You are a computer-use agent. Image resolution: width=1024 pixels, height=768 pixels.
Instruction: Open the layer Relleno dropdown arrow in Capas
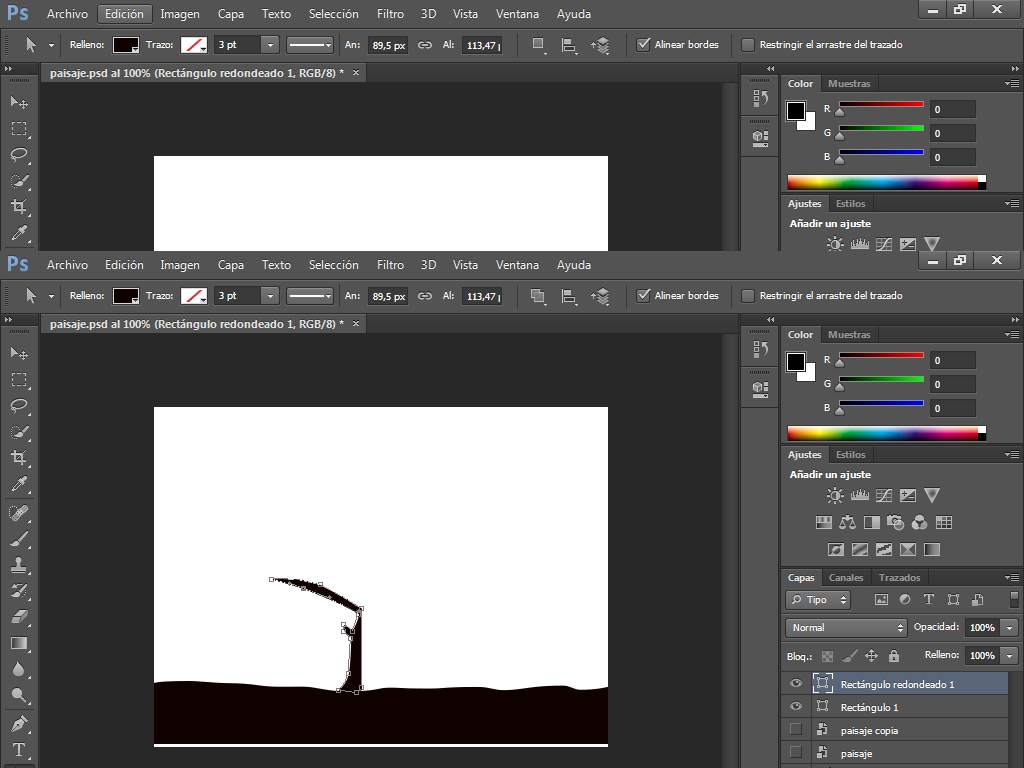coord(1010,656)
